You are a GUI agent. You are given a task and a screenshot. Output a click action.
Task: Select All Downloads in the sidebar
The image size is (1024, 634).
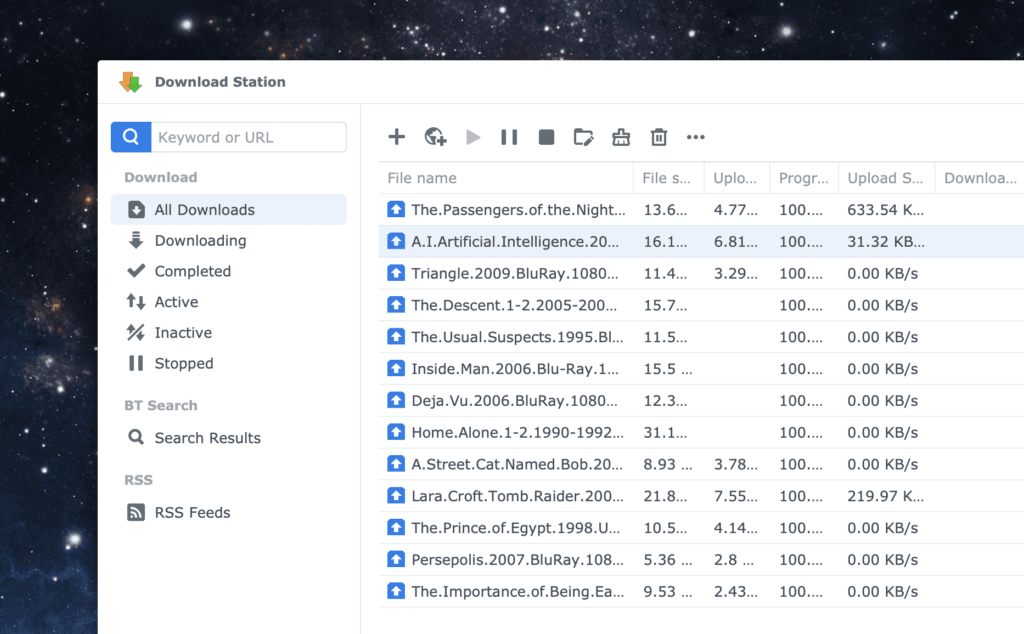tap(204, 210)
